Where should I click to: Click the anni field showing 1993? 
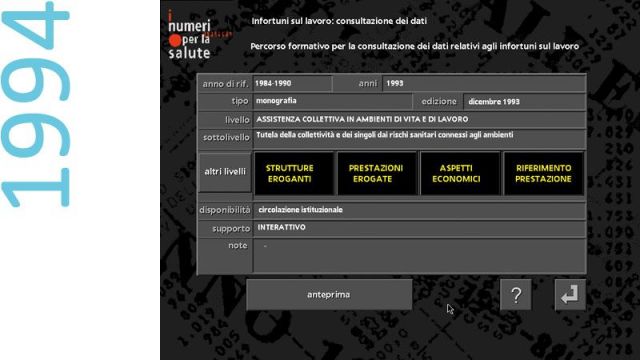pyautogui.click(x=484, y=83)
